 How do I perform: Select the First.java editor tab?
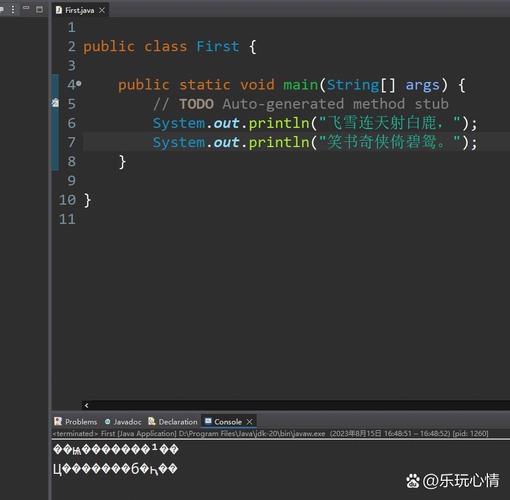coord(80,10)
